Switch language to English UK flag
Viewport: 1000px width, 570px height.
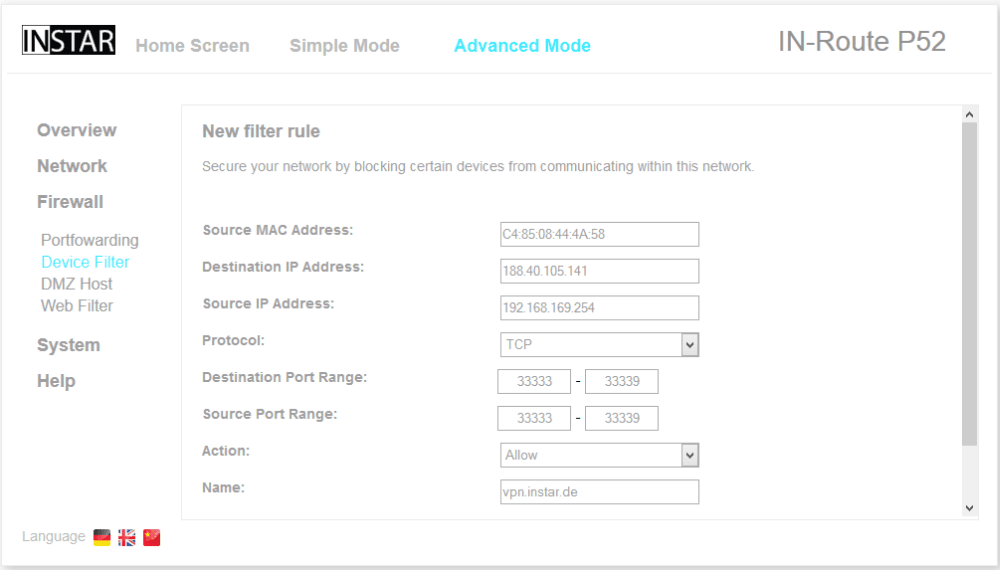pyautogui.click(x=127, y=537)
